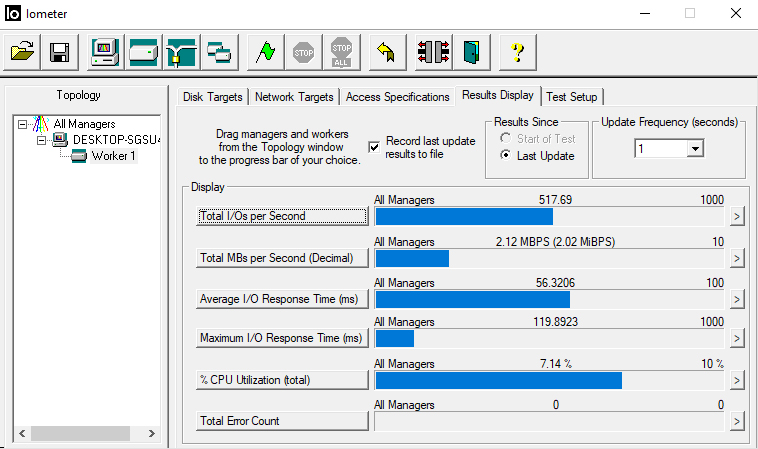
Task: Click the Topology horizontal scrollbar thumb
Action: [x=80, y=434]
